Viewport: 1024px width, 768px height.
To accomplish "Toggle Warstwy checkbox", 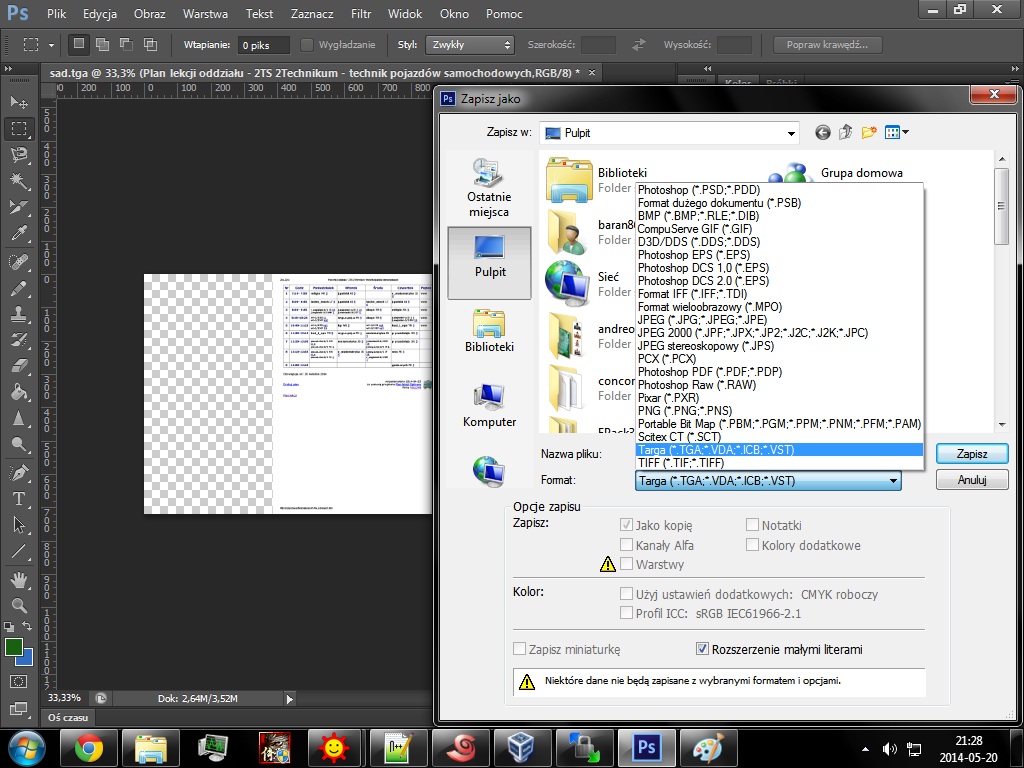I will (626, 563).
